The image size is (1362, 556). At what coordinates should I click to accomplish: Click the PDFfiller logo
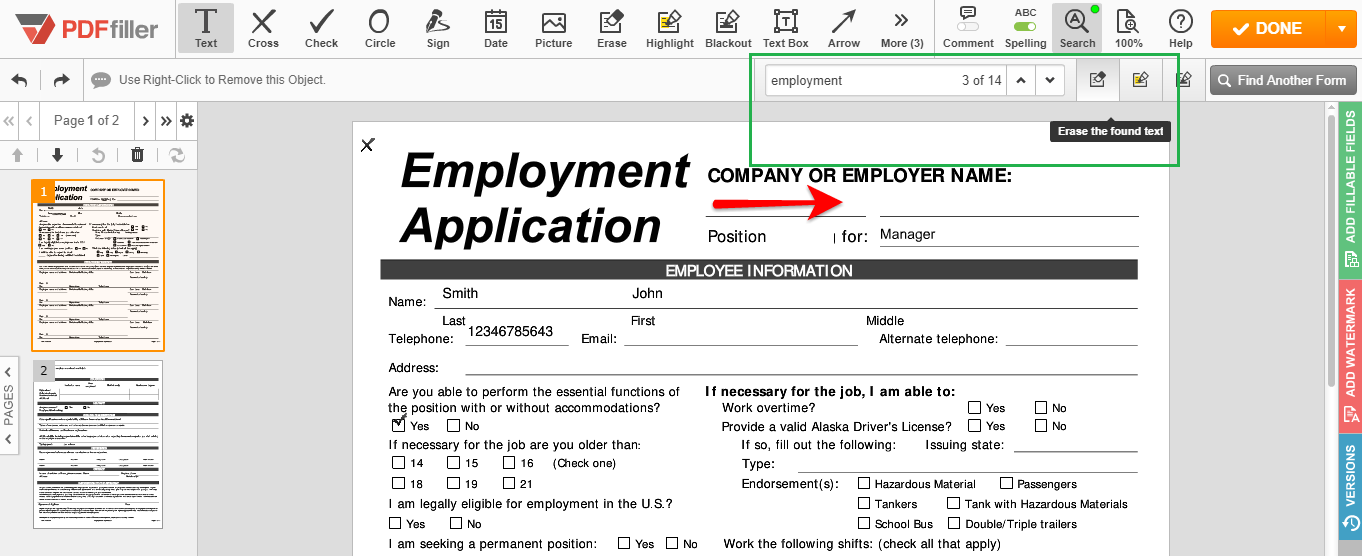click(87, 29)
